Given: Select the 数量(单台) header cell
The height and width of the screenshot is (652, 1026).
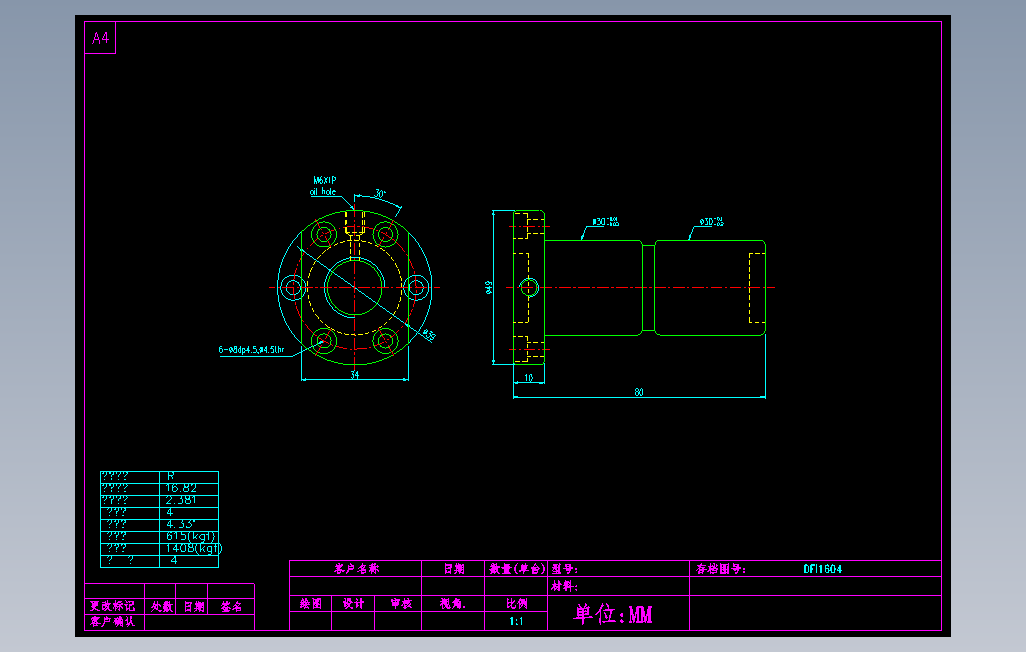Looking at the screenshot, I should pyautogui.click(x=517, y=569).
